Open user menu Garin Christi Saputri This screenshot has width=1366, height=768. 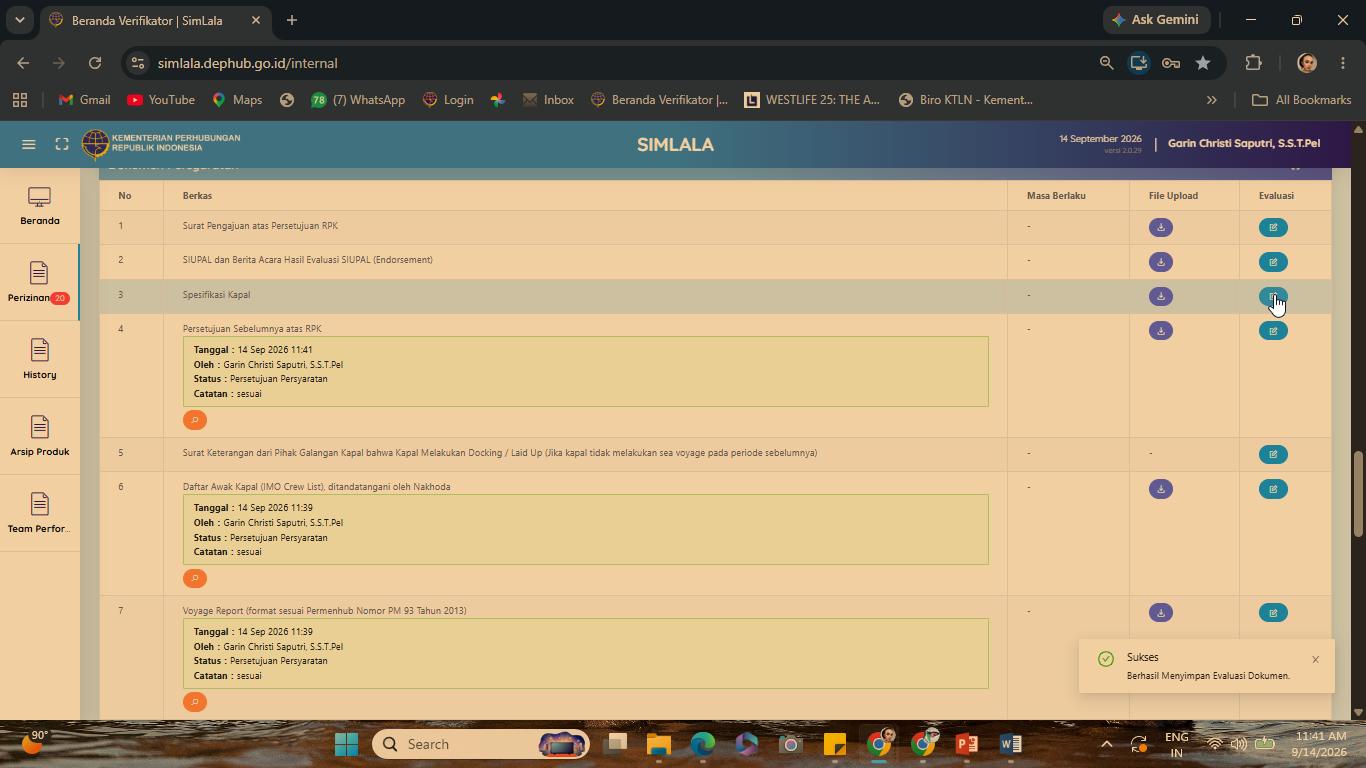[x=1243, y=144]
